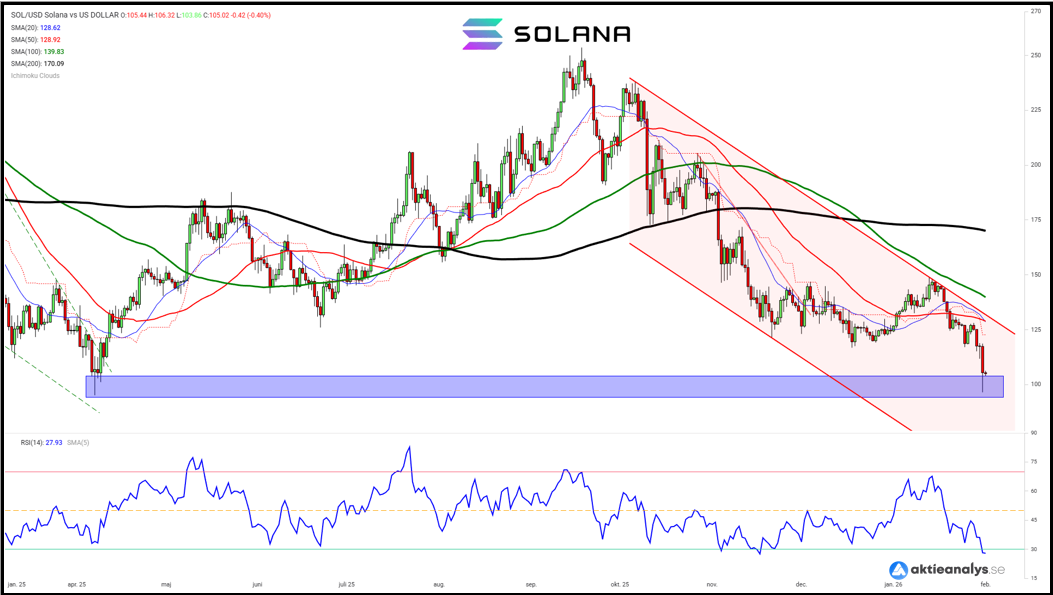The width and height of the screenshot is (1053, 595).
Task: Click the 45 RSI axis label
Action: pyautogui.click(x=1035, y=520)
